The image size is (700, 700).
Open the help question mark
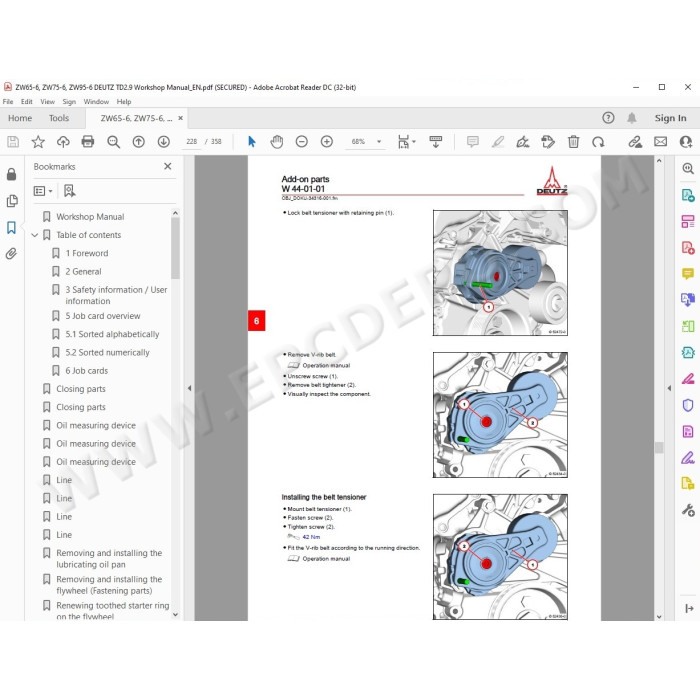(608, 118)
